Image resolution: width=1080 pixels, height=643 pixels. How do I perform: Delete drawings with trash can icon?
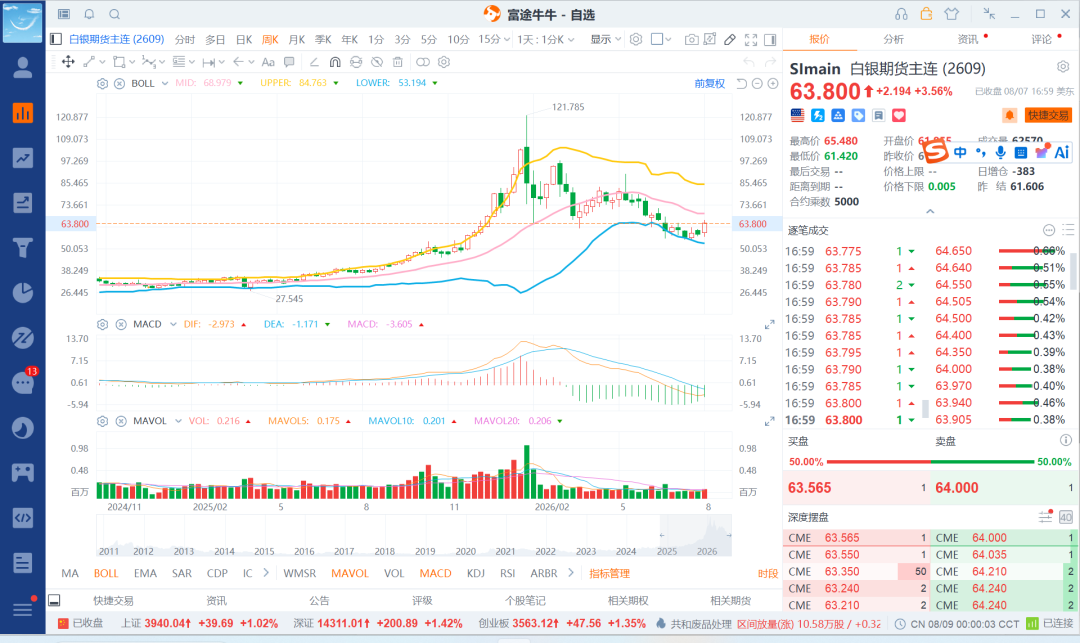(397, 62)
